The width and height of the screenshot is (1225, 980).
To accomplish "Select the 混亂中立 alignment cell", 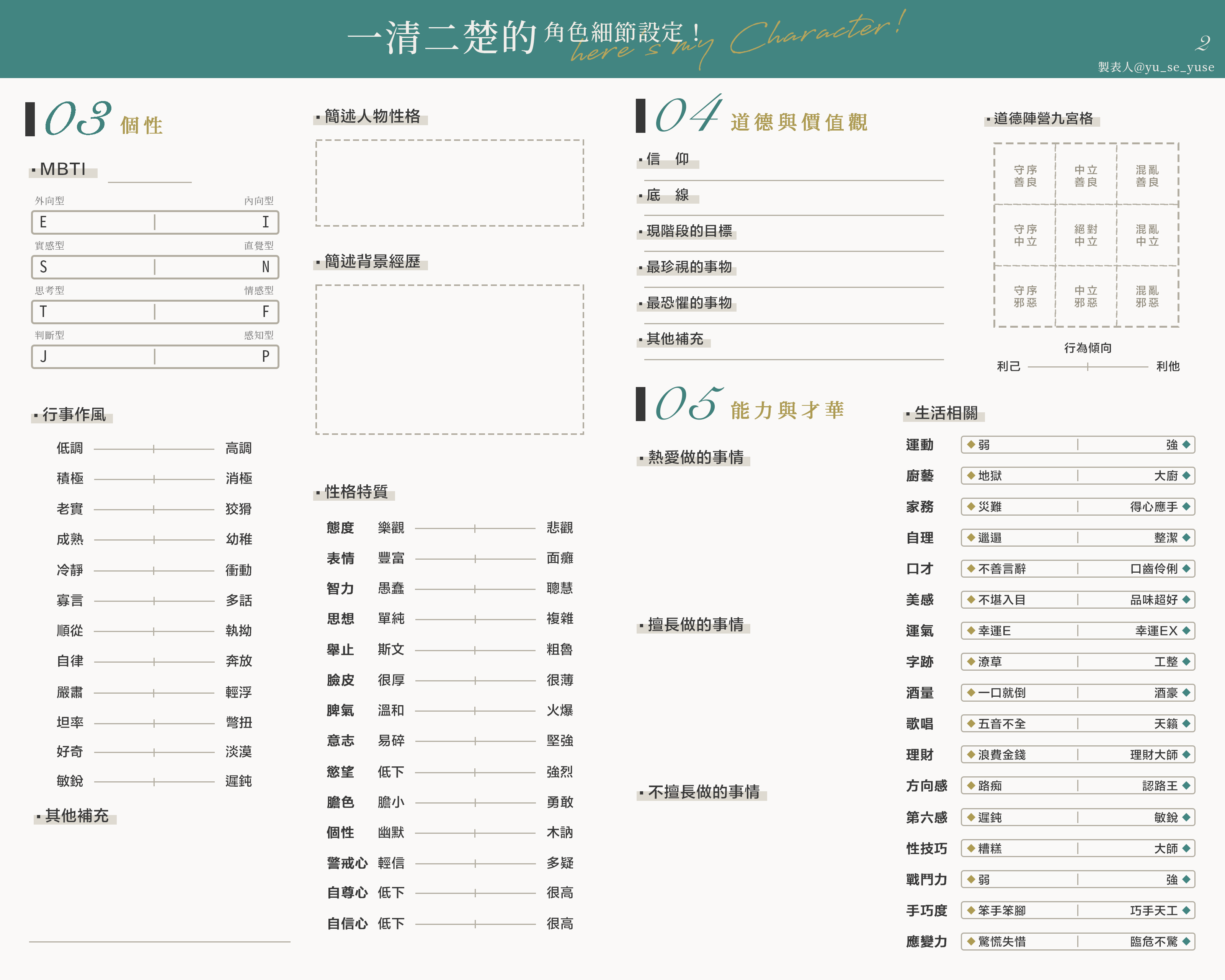I will [1147, 235].
